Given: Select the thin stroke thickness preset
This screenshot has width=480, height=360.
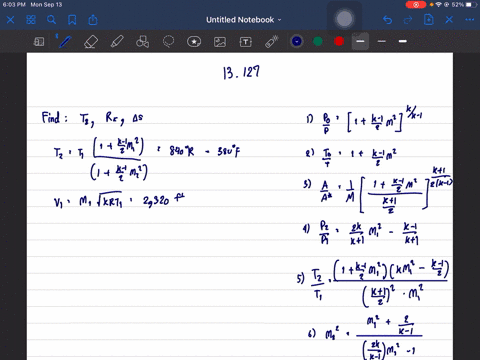Looking at the screenshot, I should point(382,41).
